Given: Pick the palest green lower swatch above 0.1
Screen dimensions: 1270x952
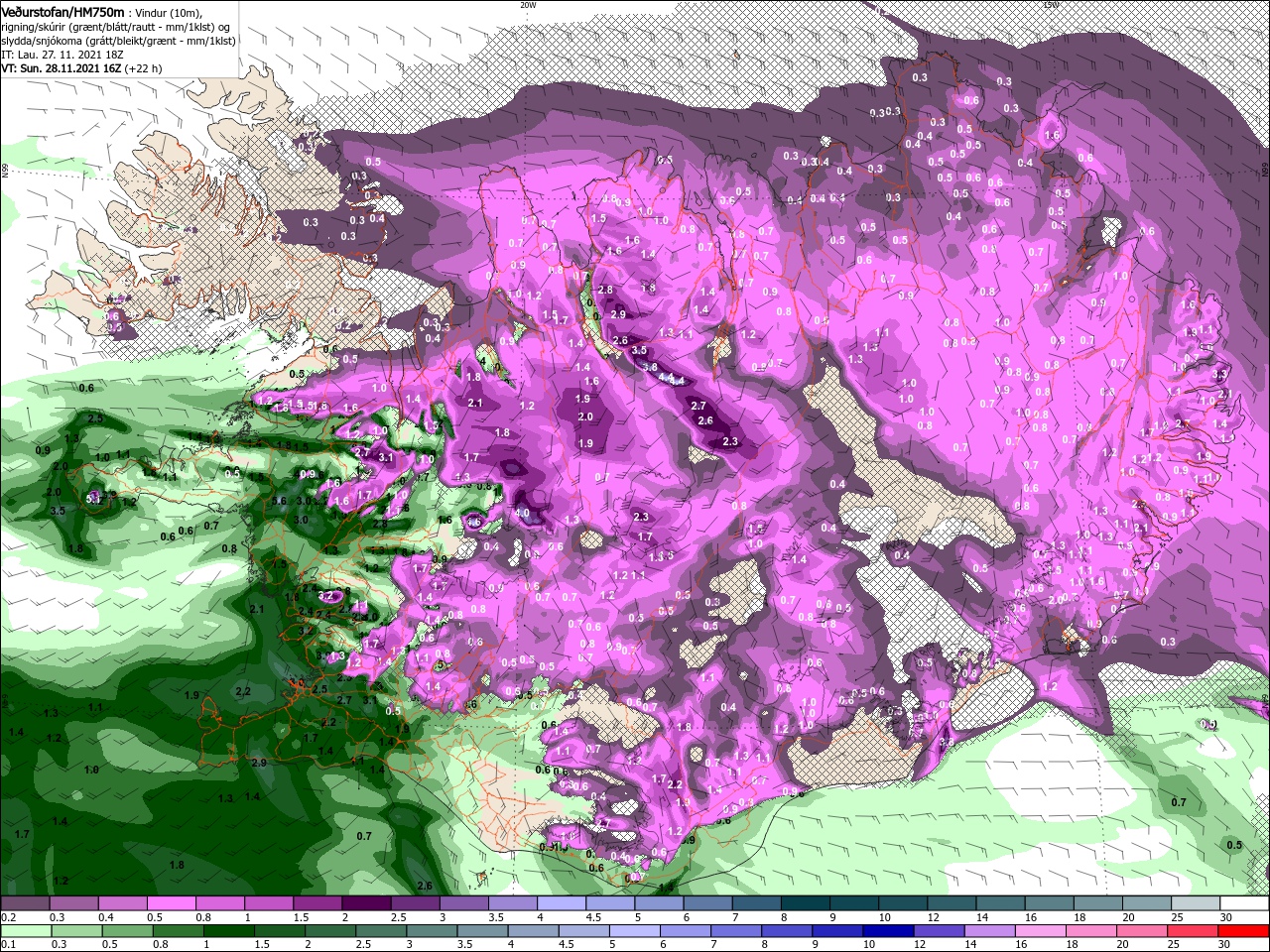Looking at the screenshot, I should pyautogui.click(x=26, y=931).
